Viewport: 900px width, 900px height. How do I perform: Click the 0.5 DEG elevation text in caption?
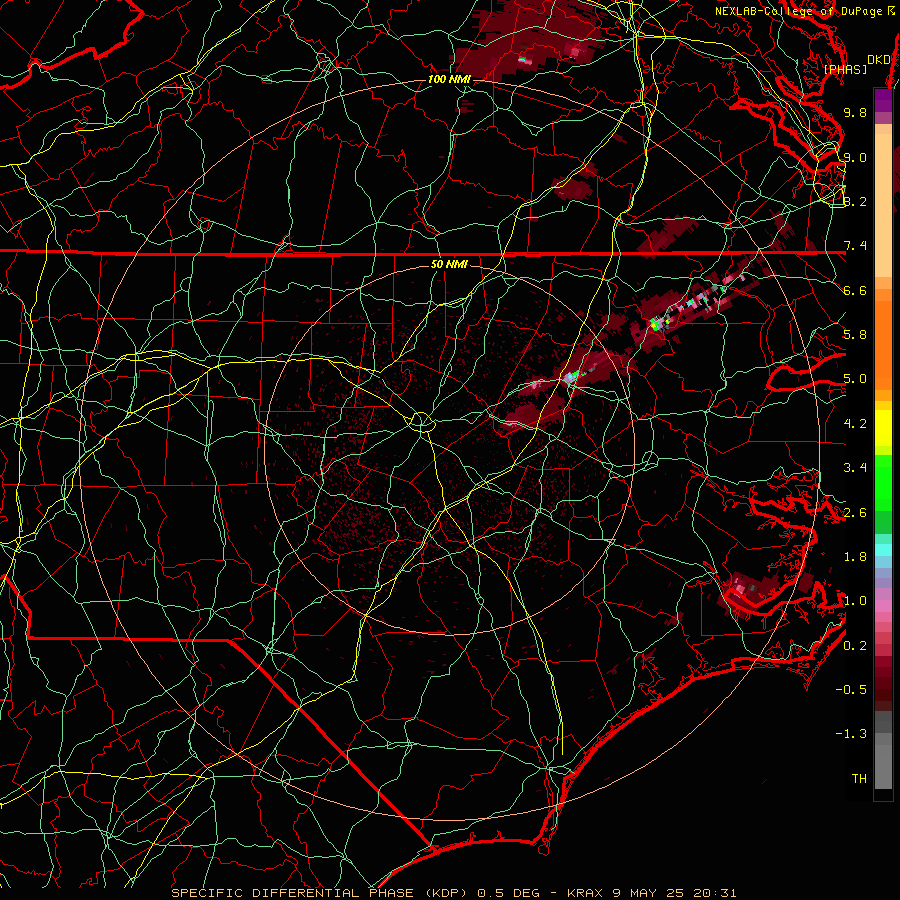coord(509,893)
